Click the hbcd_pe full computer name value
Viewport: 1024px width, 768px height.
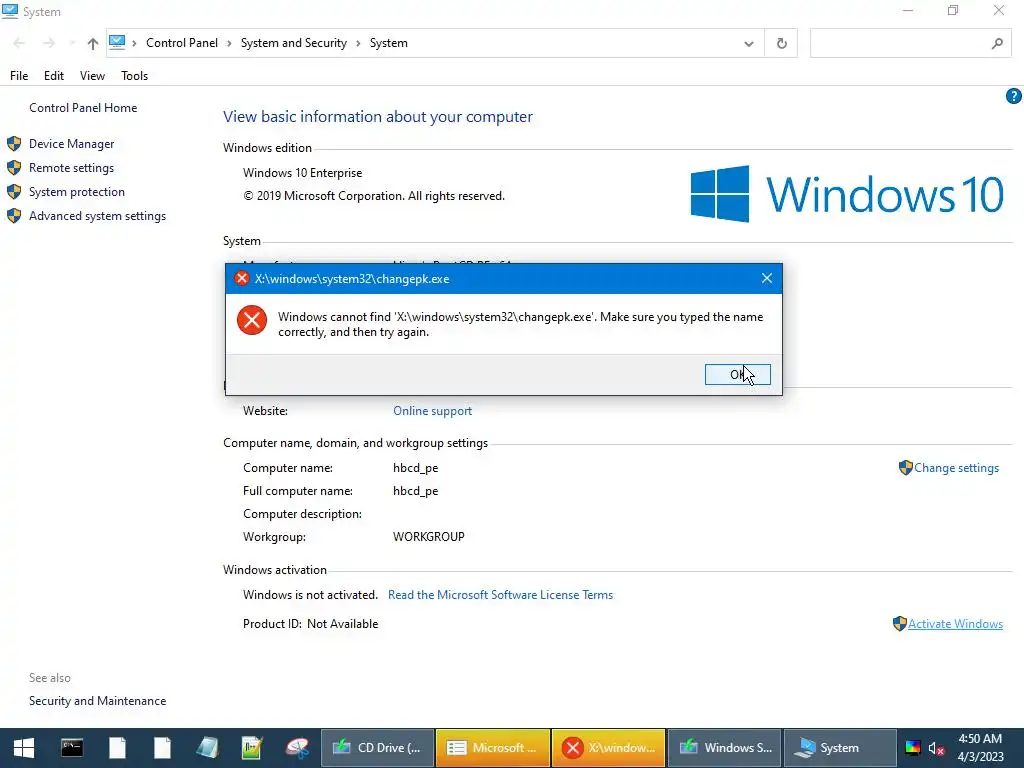(x=415, y=491)
